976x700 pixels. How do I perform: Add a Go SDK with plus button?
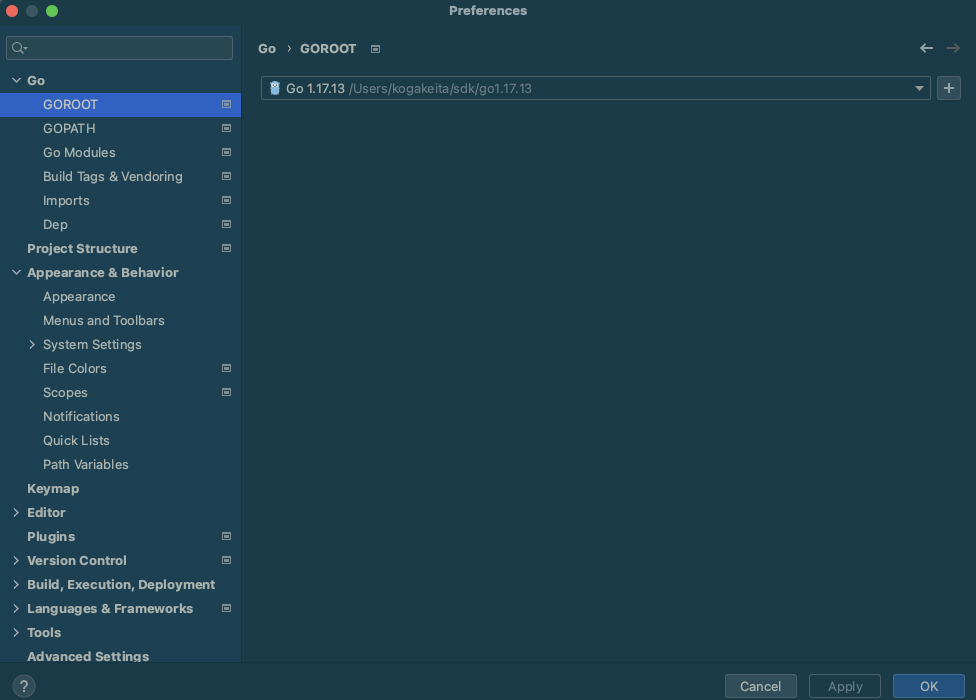point(949,88)
